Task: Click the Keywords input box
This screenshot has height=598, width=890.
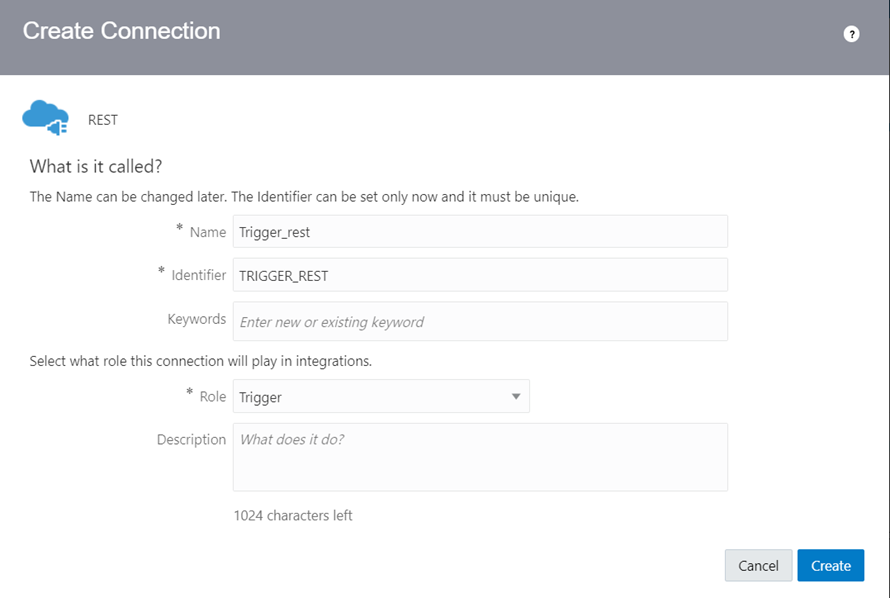Action: pos(480,322)
